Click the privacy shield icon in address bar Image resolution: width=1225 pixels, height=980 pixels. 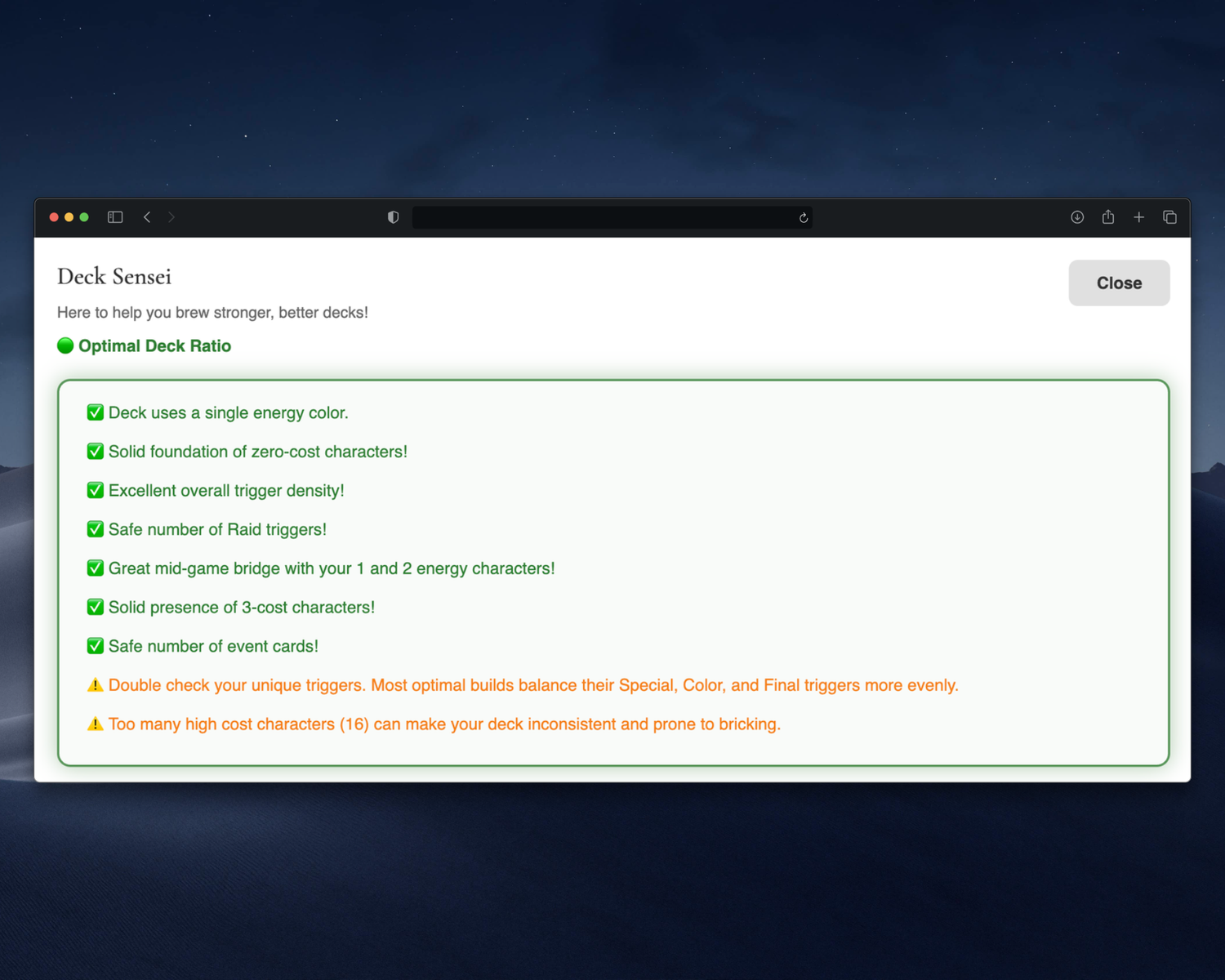tap(393, 216)
